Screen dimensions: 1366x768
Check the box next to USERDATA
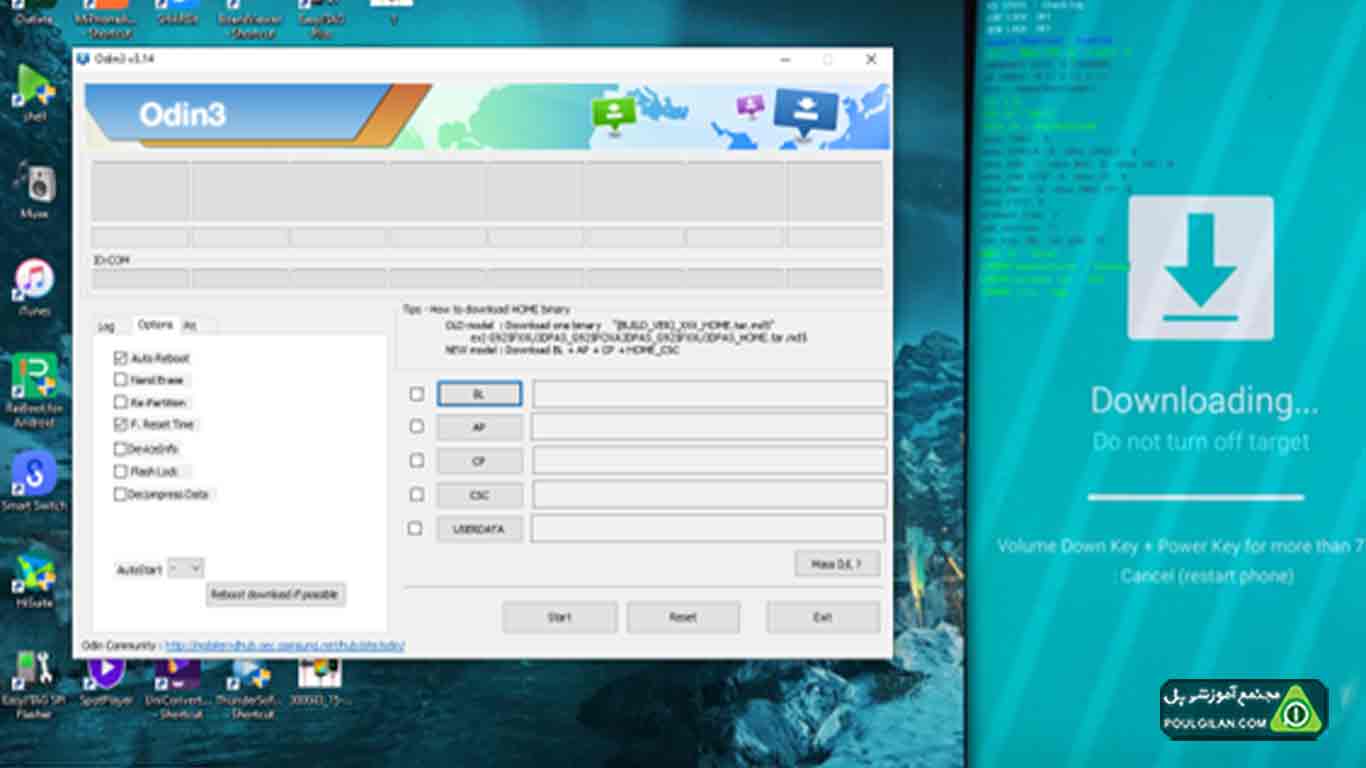(x=417, y=529)
